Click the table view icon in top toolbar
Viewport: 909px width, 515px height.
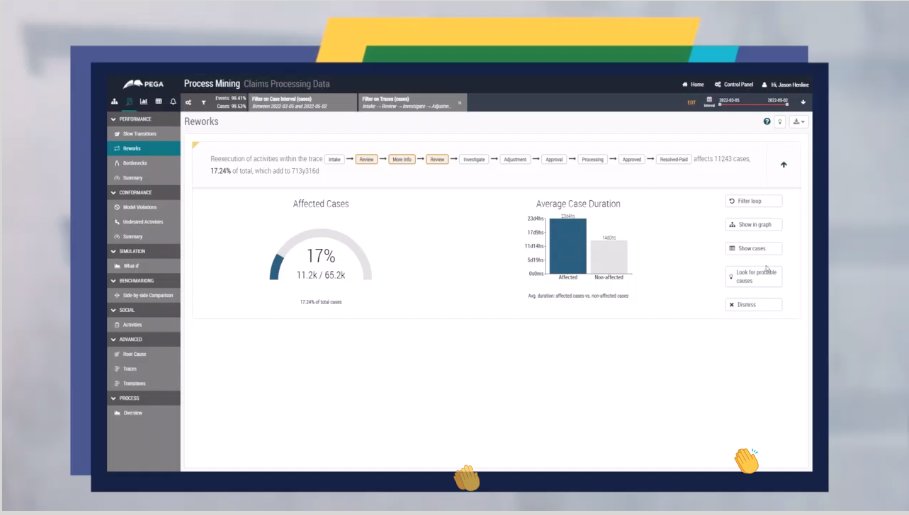coord(158,101)
